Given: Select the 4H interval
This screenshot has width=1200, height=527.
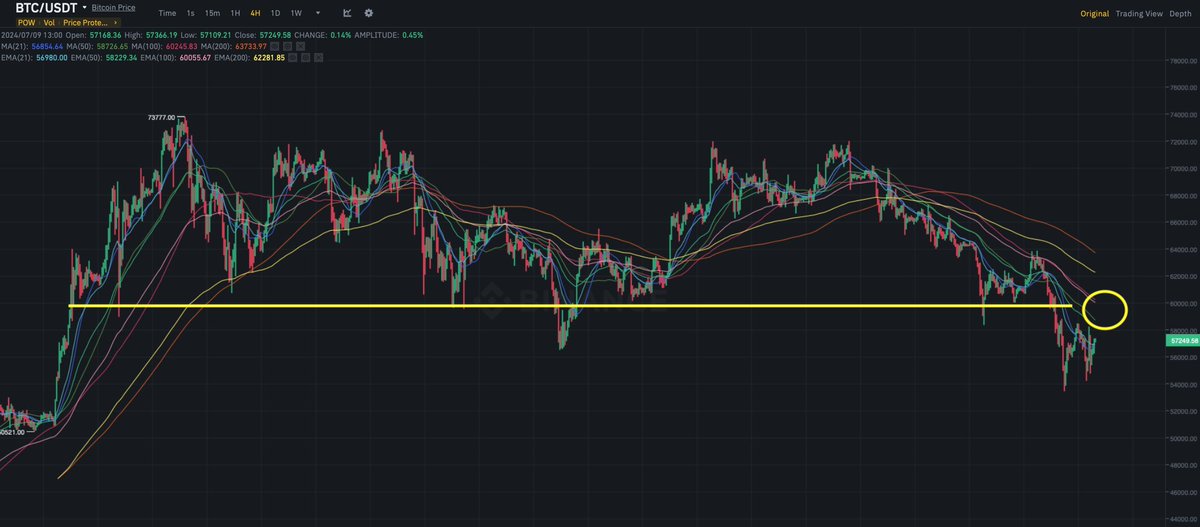Looking at the screenshot, I should tap(255, 13).
